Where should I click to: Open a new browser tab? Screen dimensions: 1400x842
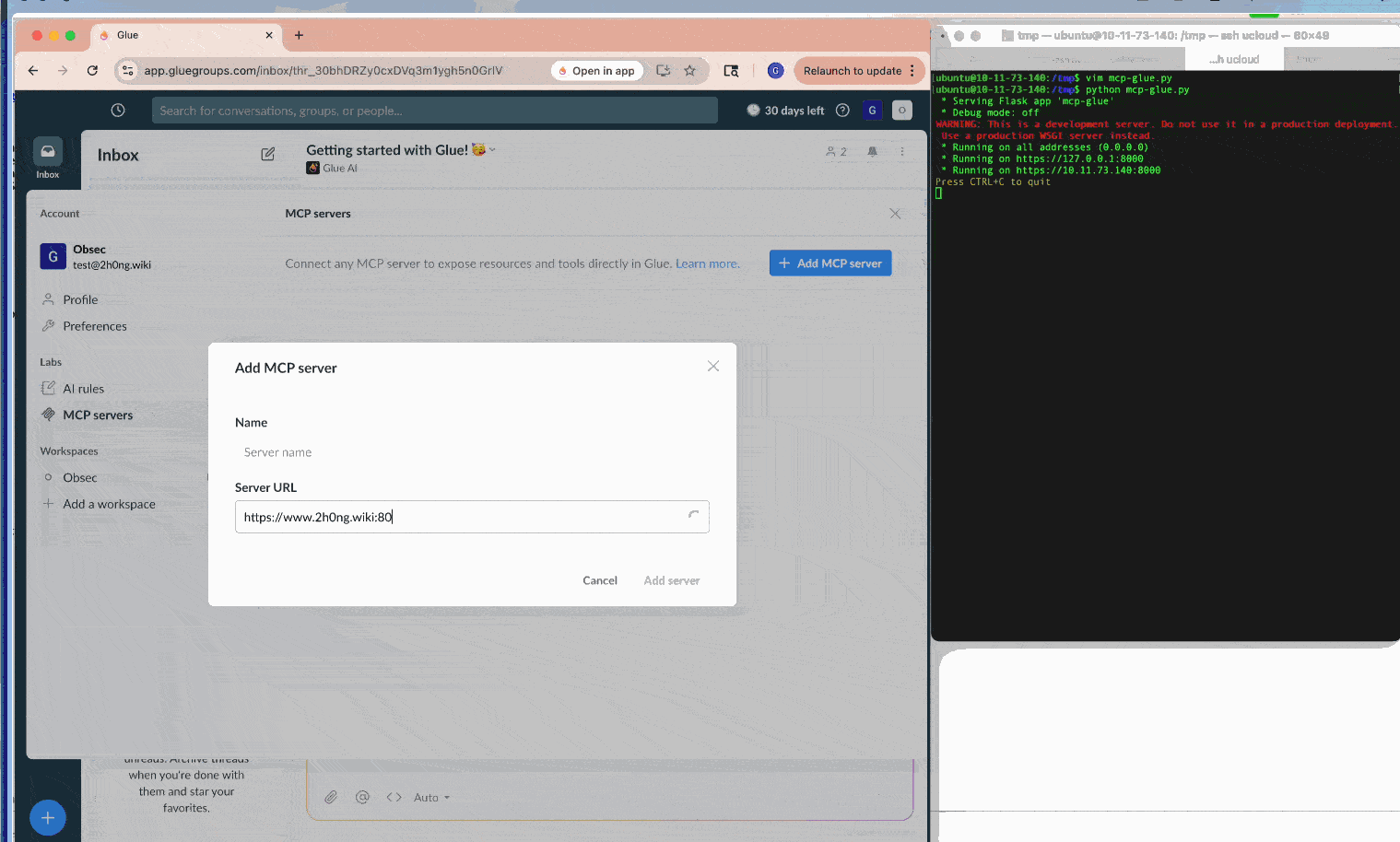299,35
